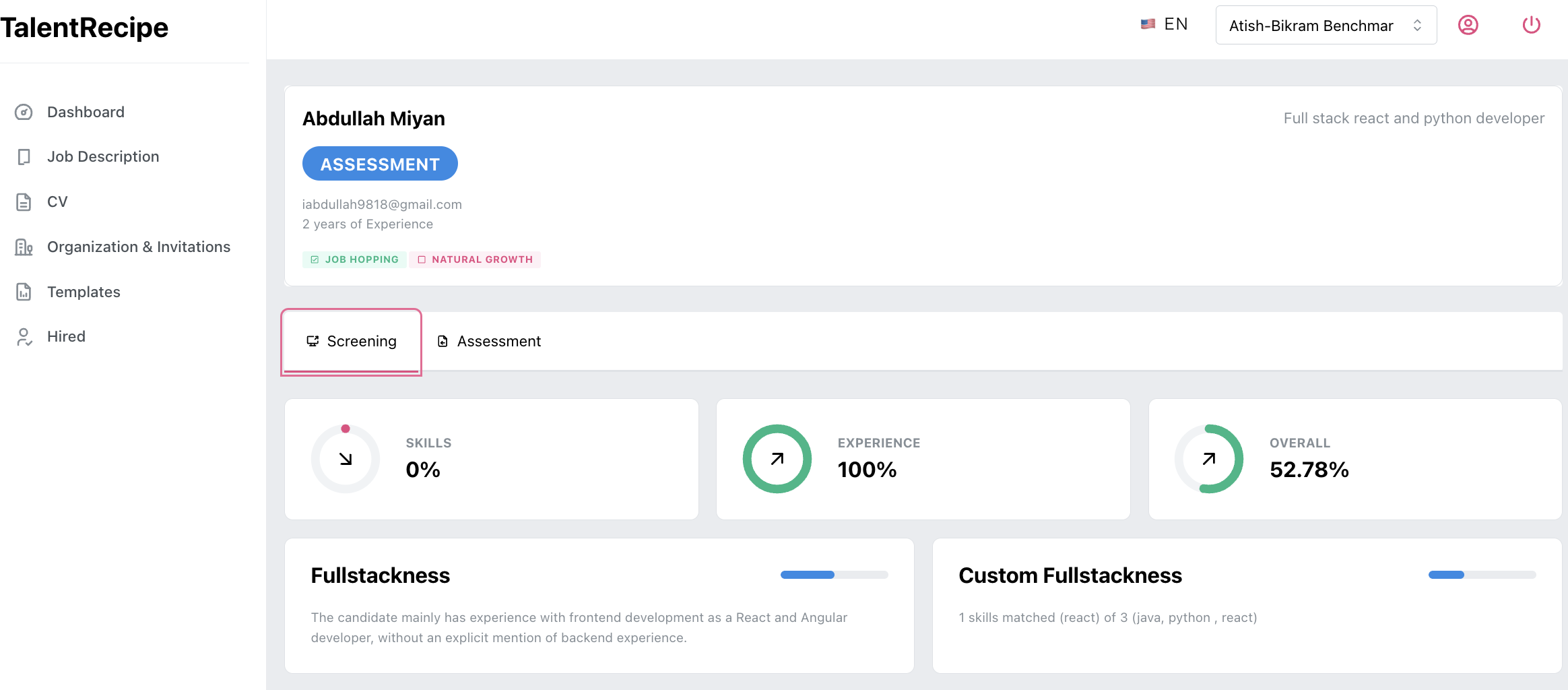Switch to the Assessment tab
The height and width of the screenshot is (690, 1568).
tap(490, 342)
